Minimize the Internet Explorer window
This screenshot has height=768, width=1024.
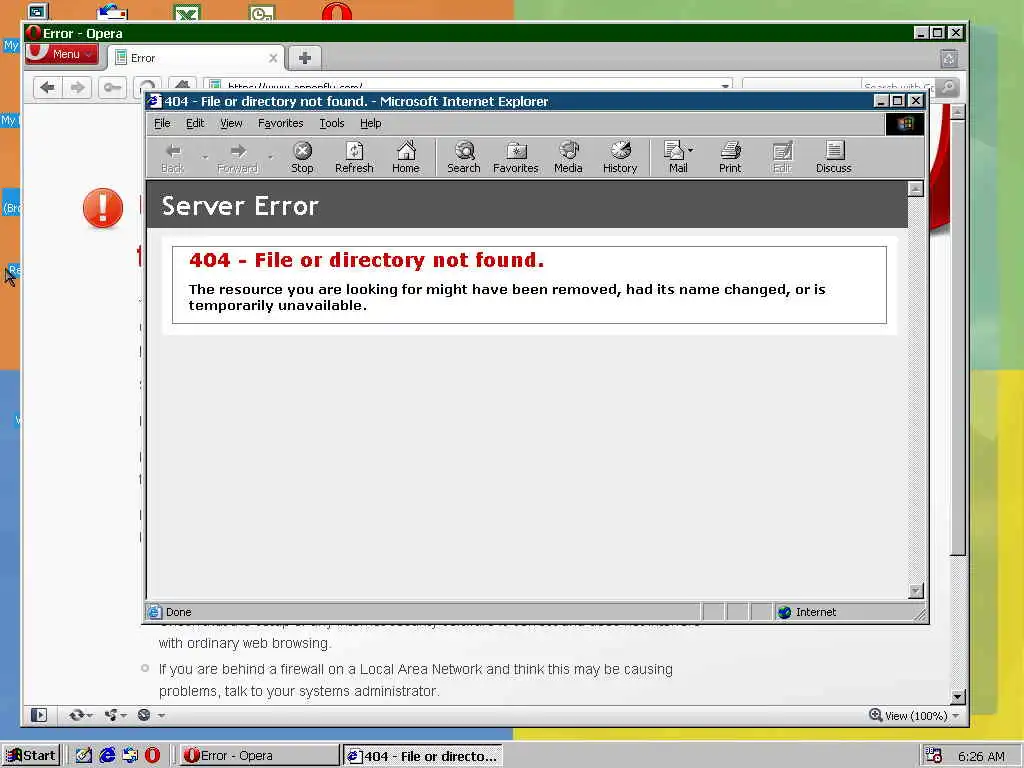point(880,101)
